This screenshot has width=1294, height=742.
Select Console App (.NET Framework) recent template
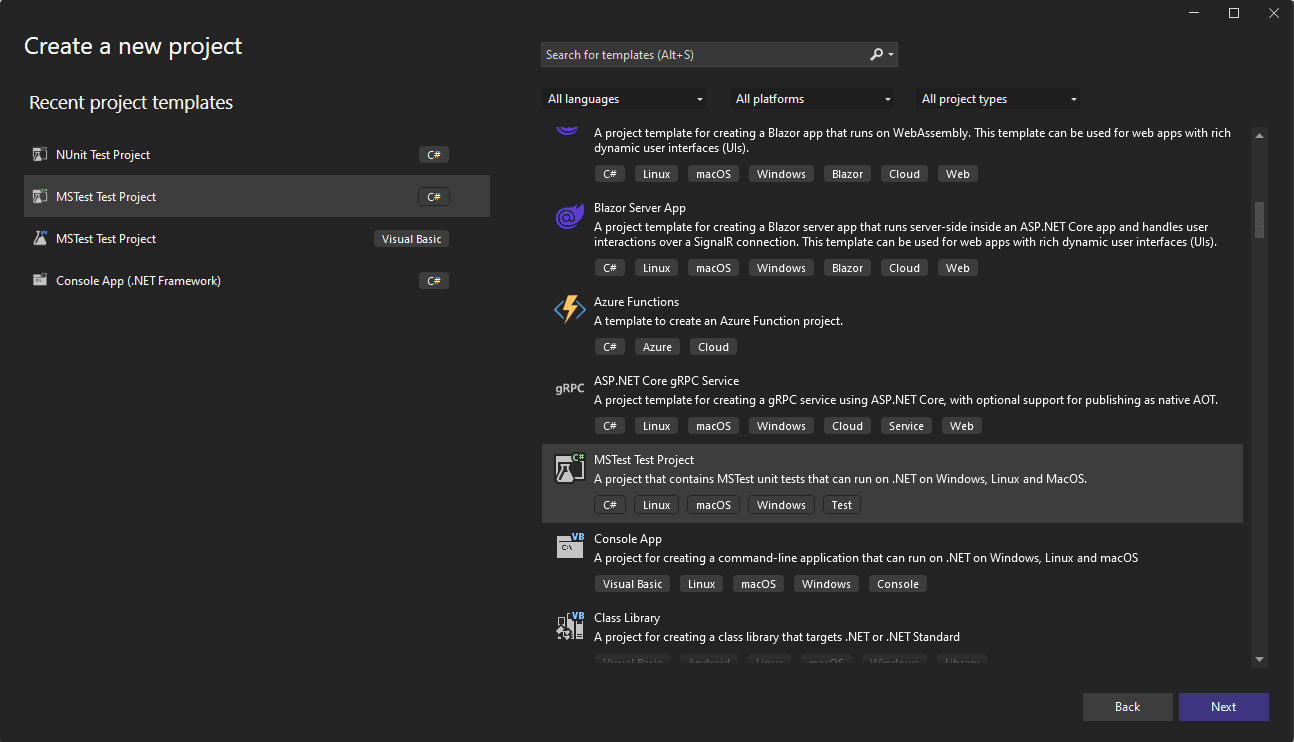257,281
